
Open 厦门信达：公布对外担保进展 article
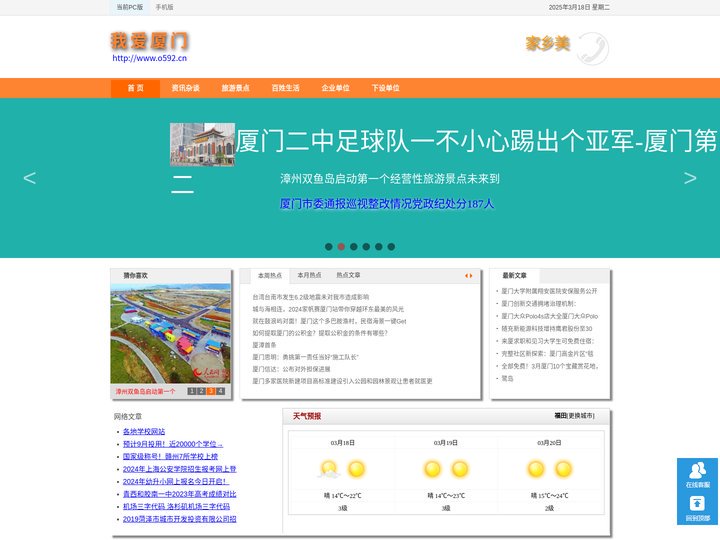pos(291,369)
